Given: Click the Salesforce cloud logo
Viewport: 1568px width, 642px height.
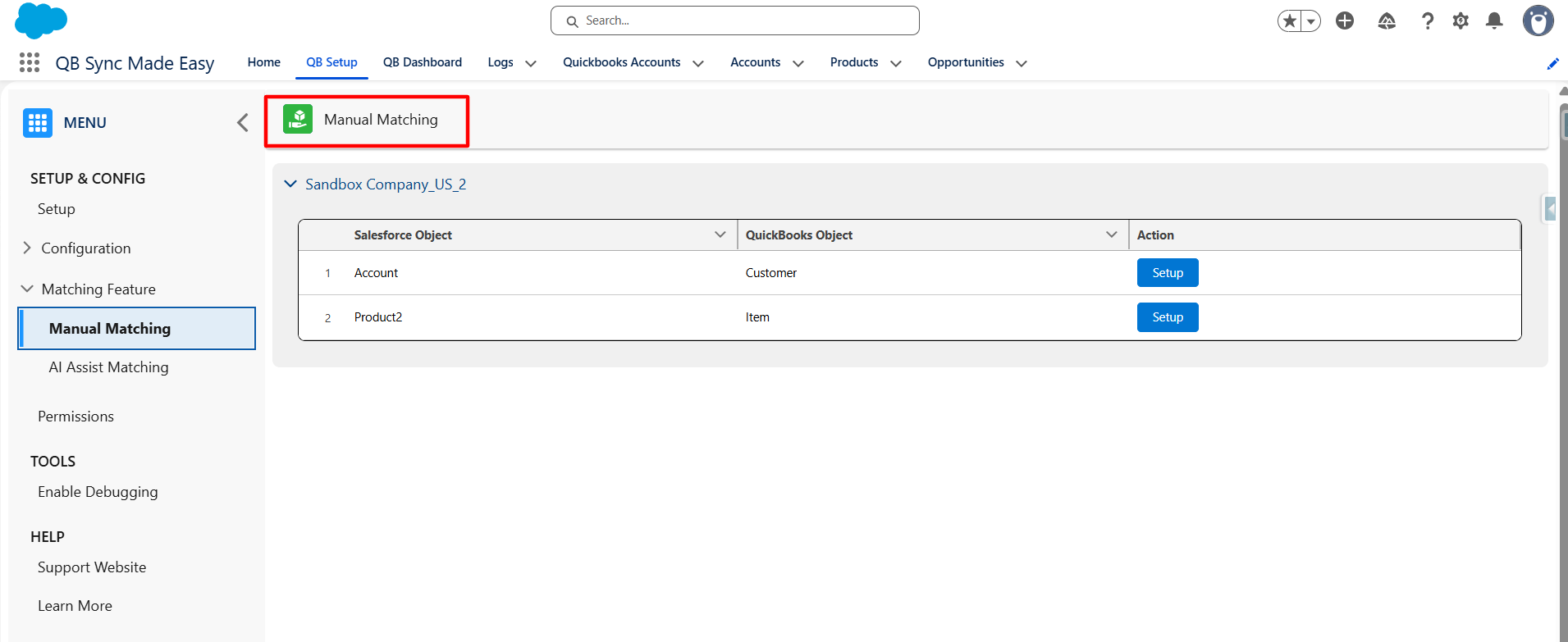Looking at the screenshot, I should 41,20.
